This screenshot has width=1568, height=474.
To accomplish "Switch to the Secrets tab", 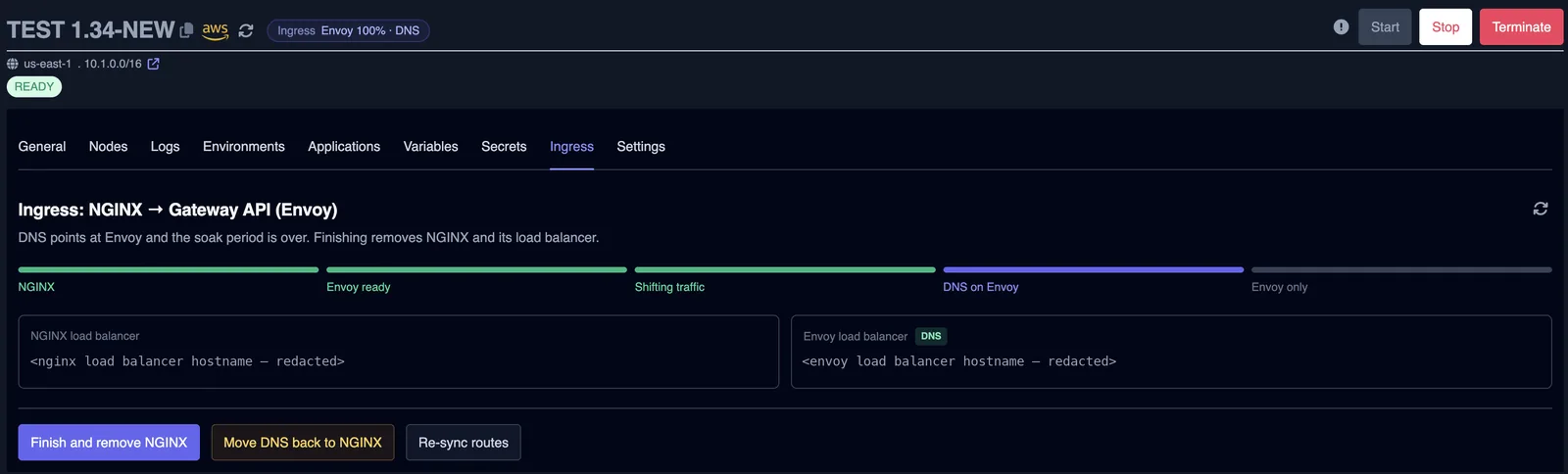I will pos(504,146).
